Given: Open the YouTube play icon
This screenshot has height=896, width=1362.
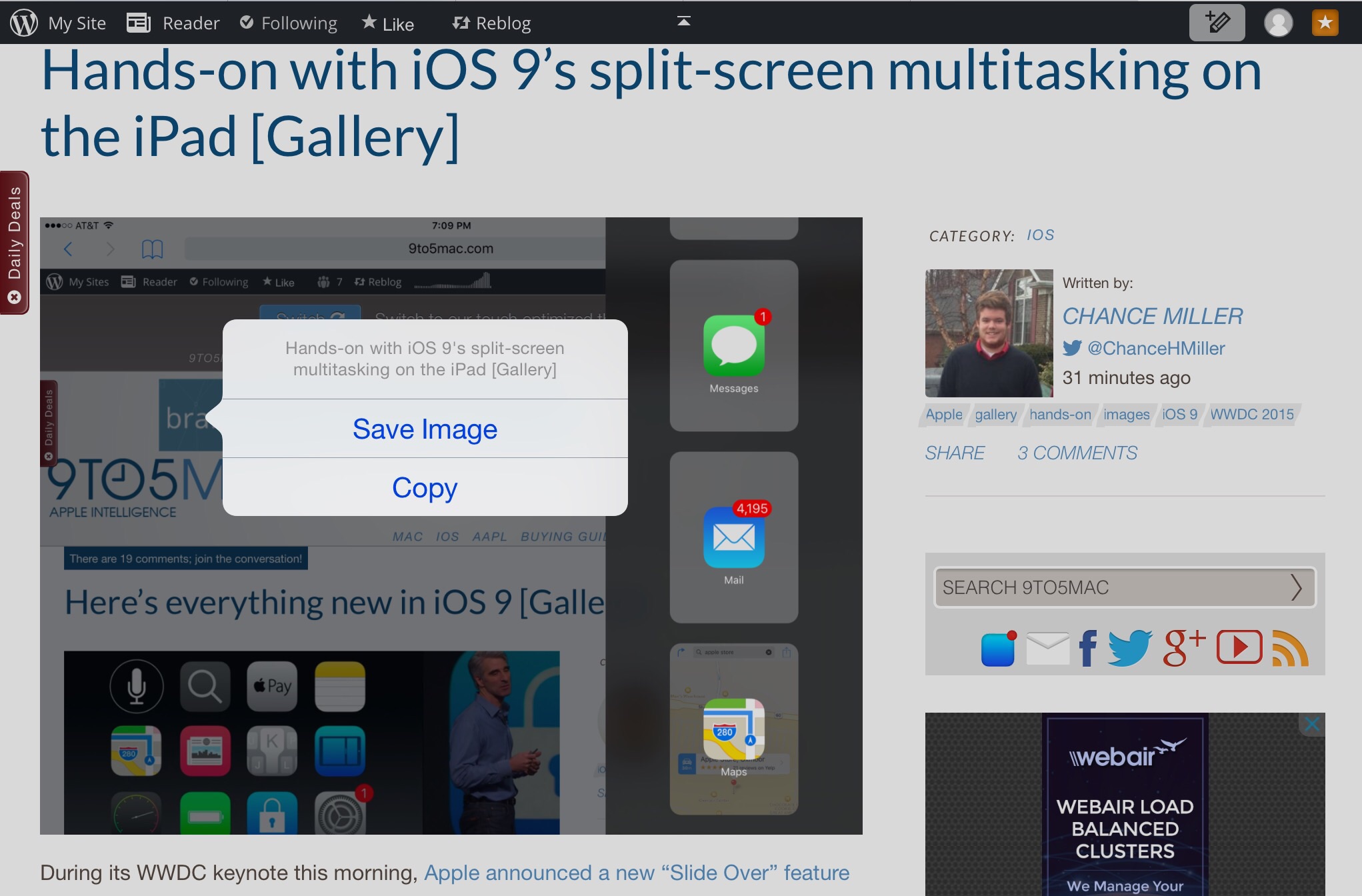Looking at the screenshot, I should click(1239, 647).
